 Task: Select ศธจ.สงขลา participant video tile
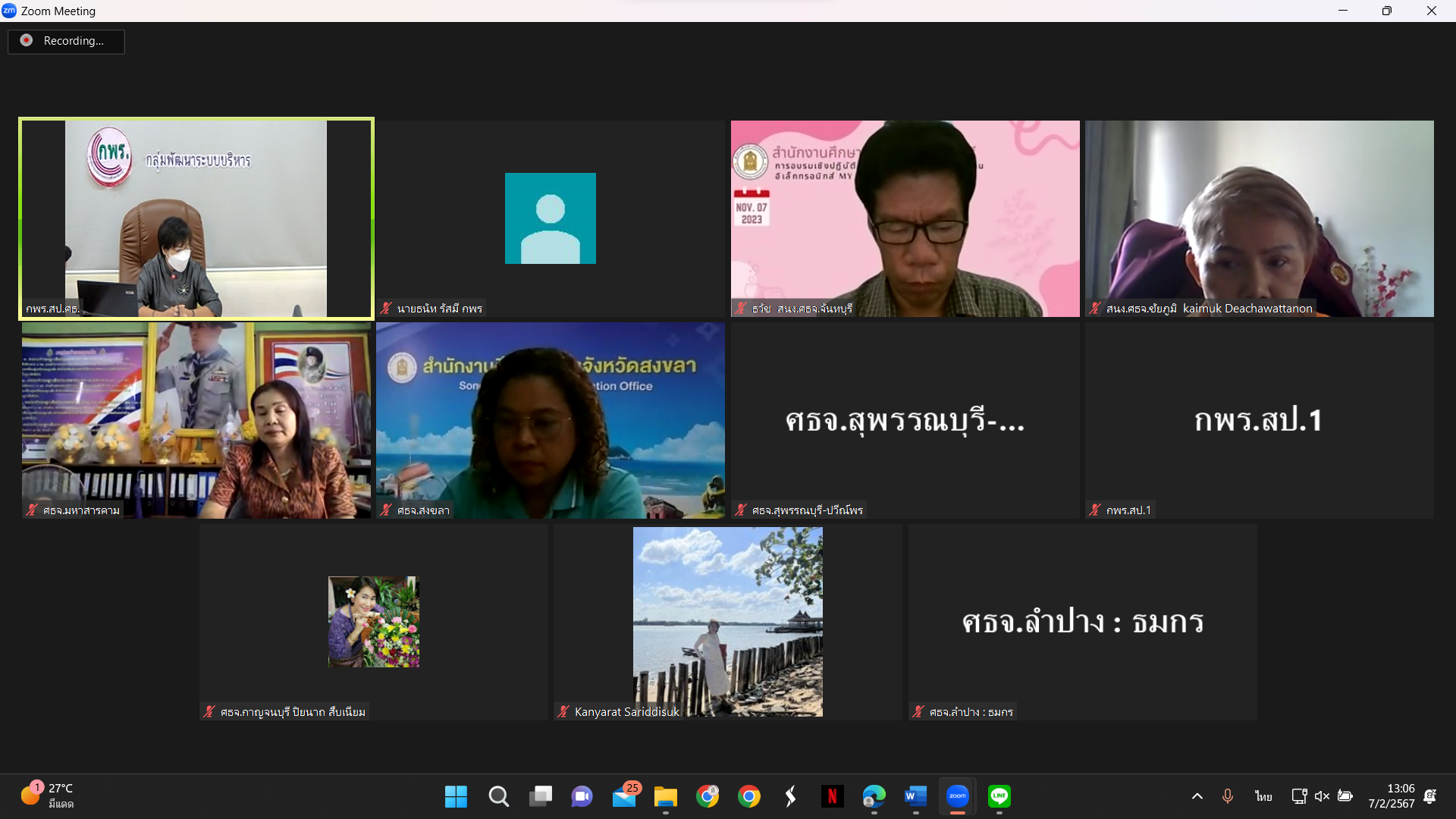(551, 420)
